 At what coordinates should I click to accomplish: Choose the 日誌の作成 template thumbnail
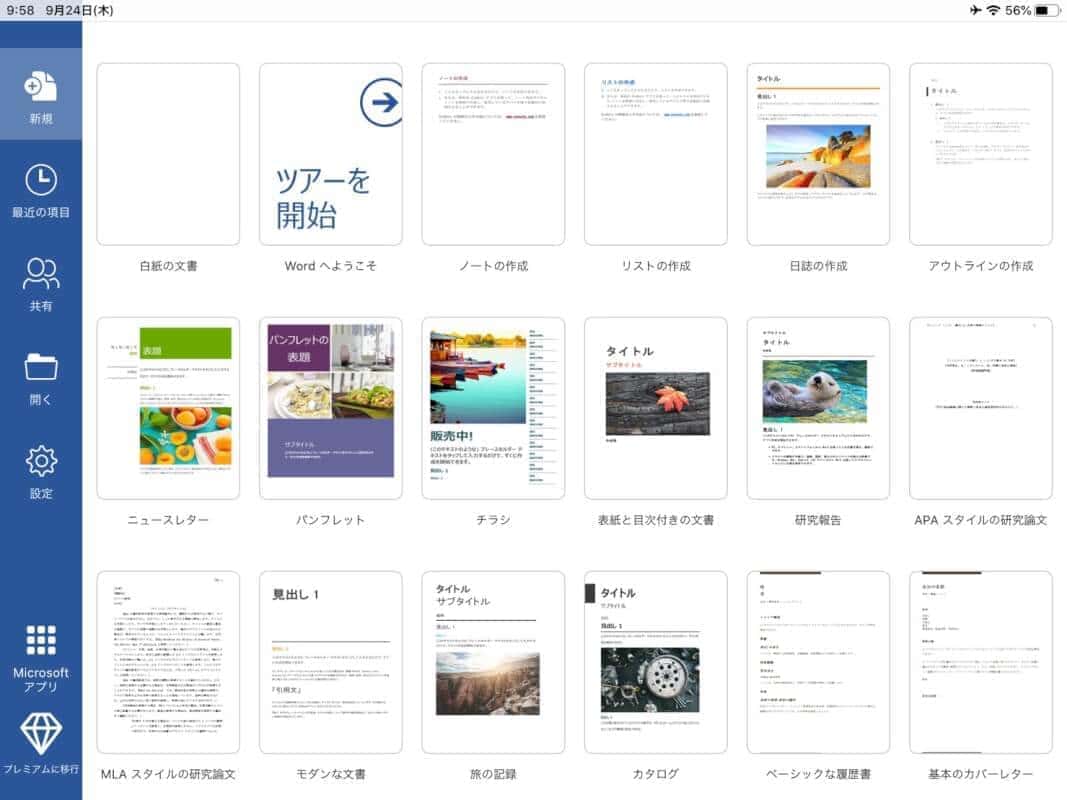point(818,154)
